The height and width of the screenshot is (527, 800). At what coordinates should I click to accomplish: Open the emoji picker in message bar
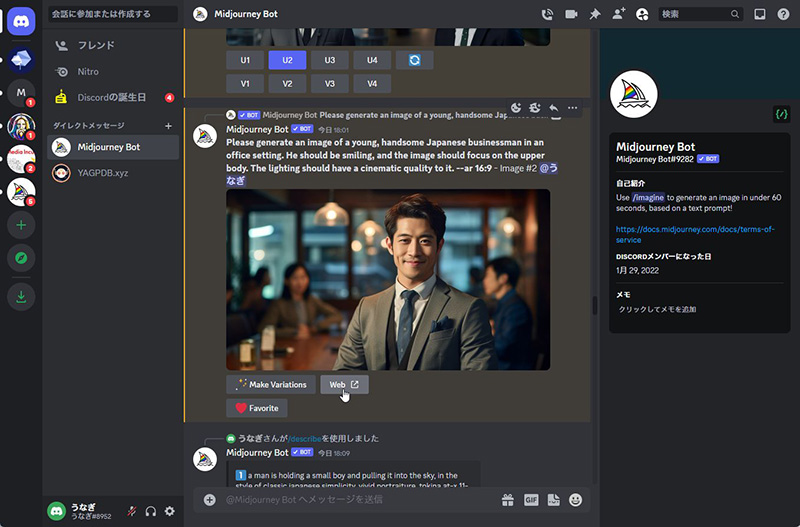tap(575, 499)
